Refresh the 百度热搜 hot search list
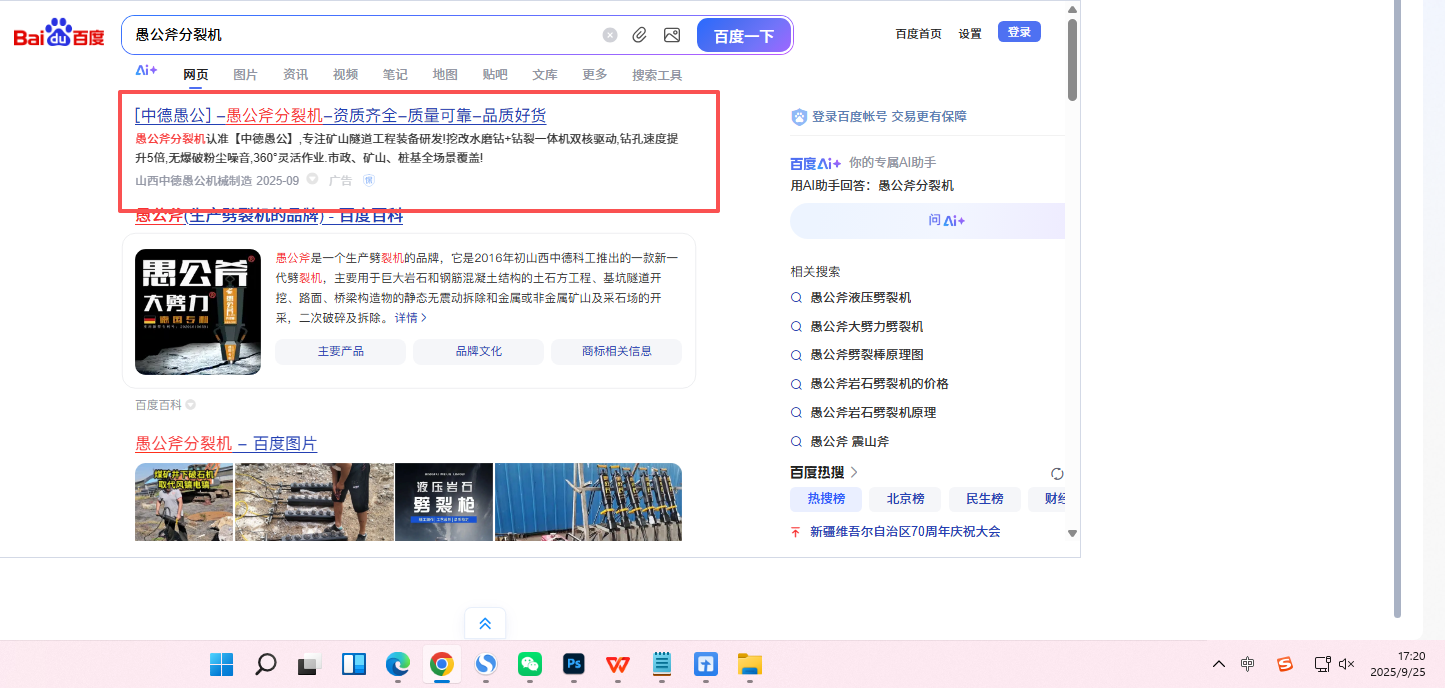This screenshot has height=688, width=1445. (x=1057, y=473)
